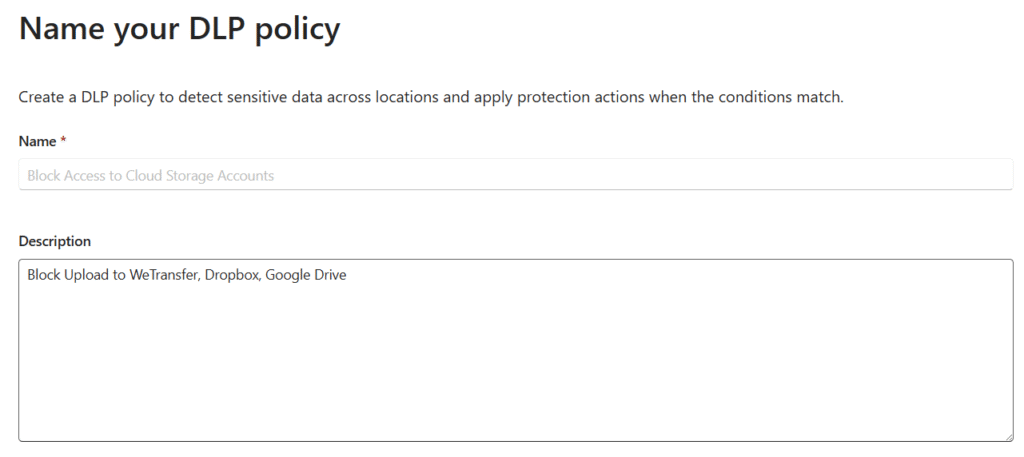This screenshot has height=457, width=1024.
Task: Select the "Name" field label
Action: pyautogui.click(x=37, y=142)
